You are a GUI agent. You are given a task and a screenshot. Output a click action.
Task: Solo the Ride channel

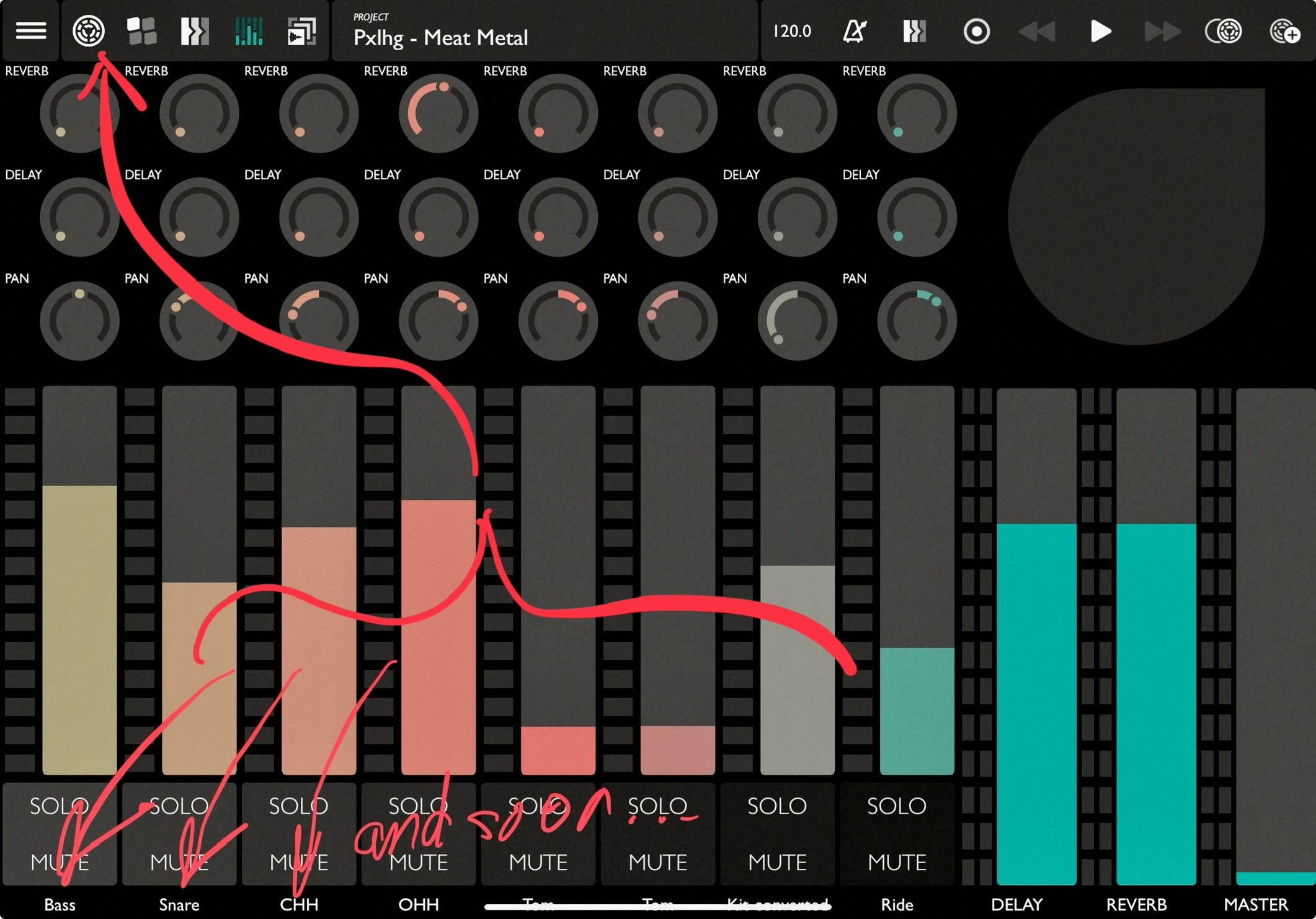(x=896, y=806)
